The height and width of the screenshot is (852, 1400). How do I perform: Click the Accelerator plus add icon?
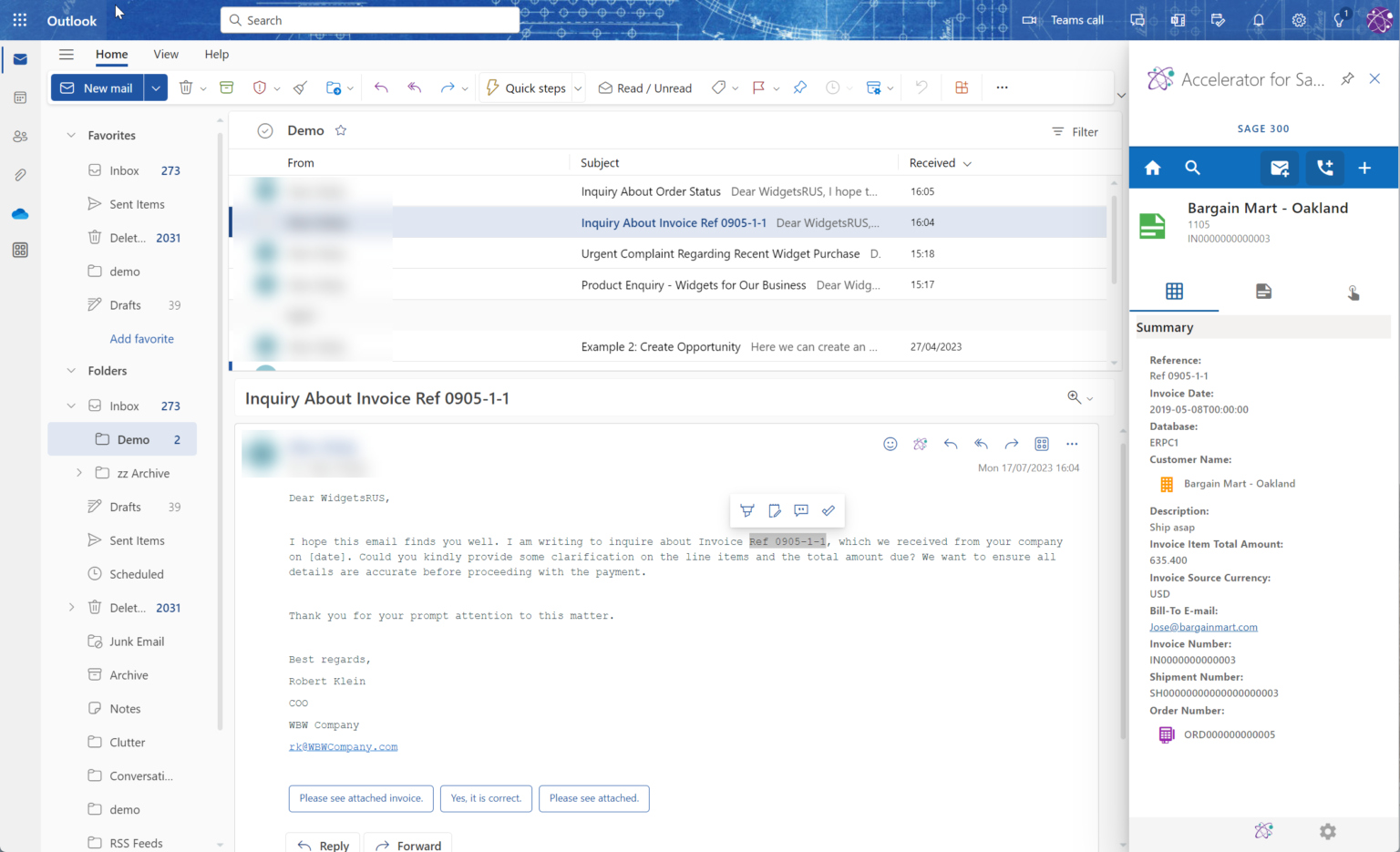[1364, 168]
